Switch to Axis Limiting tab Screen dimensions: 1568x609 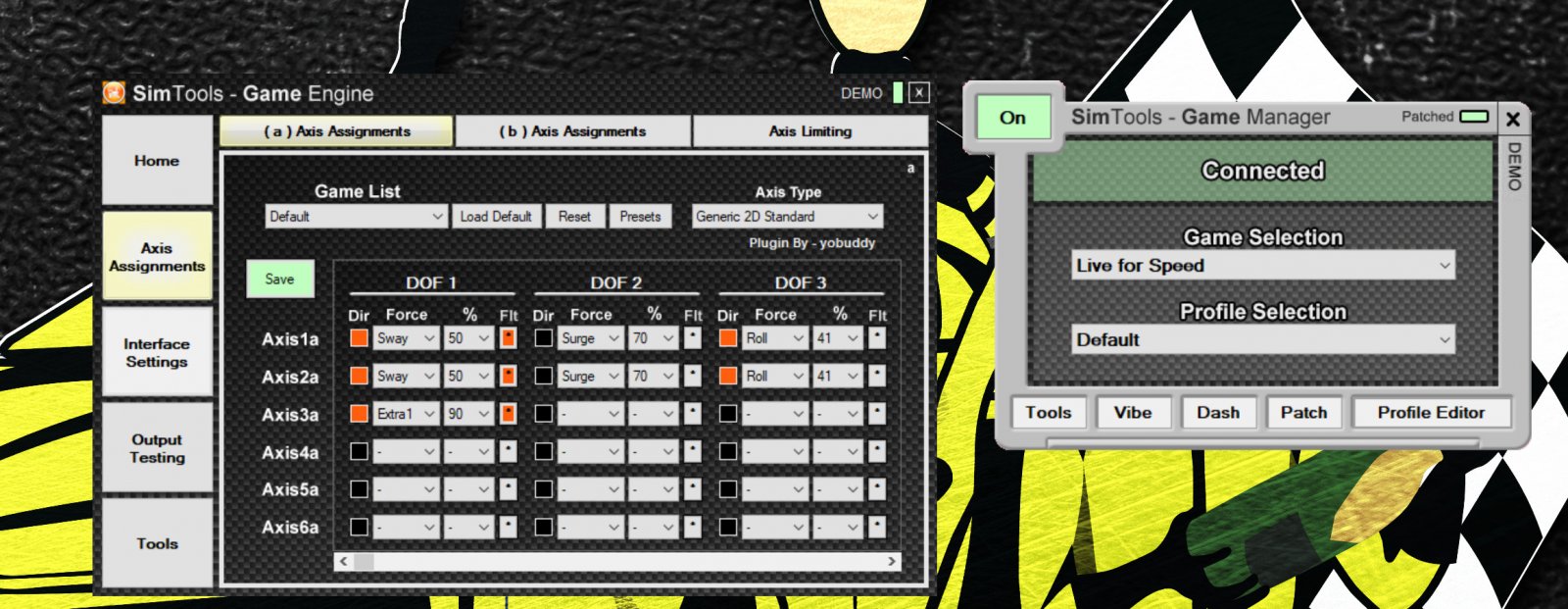click(x=810, y=131)
